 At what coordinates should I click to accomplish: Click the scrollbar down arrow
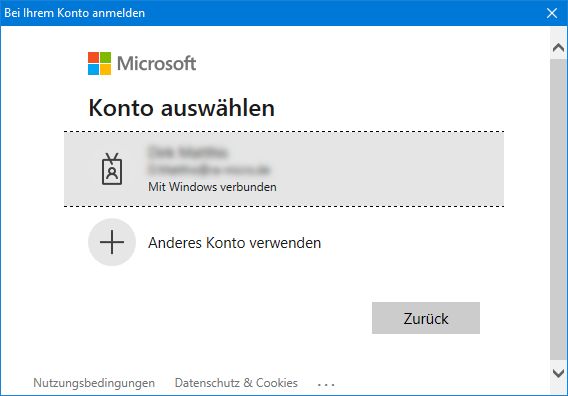558,373
